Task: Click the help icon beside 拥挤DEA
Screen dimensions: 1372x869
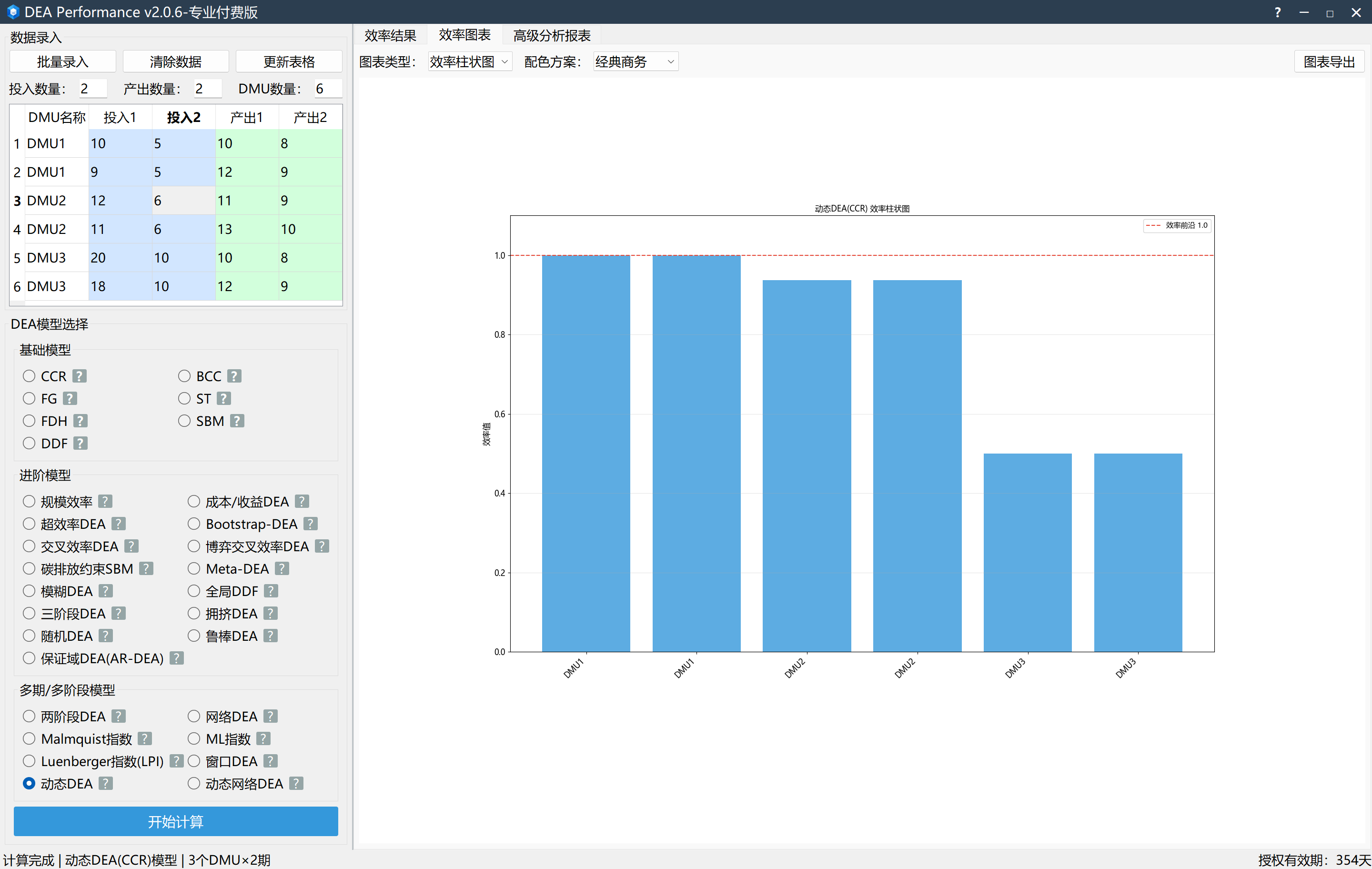Action: (x=271, y=613)
